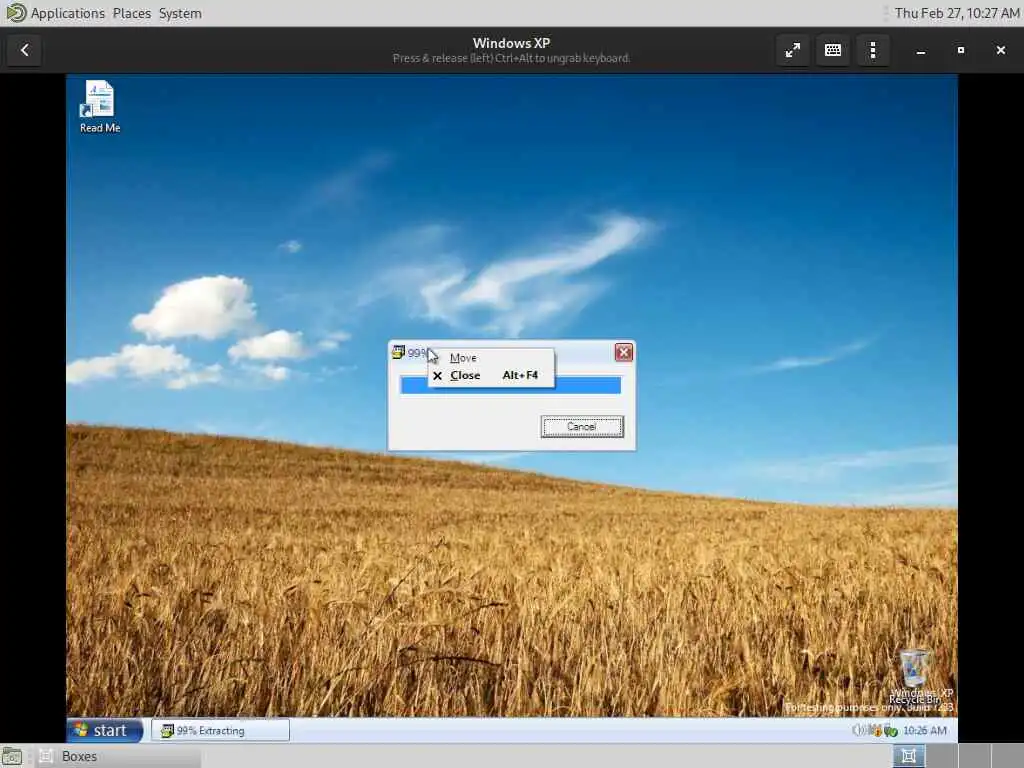Click the Thu Feb 27 date and time
The image size is (1024, 768).
click(957, 13)
